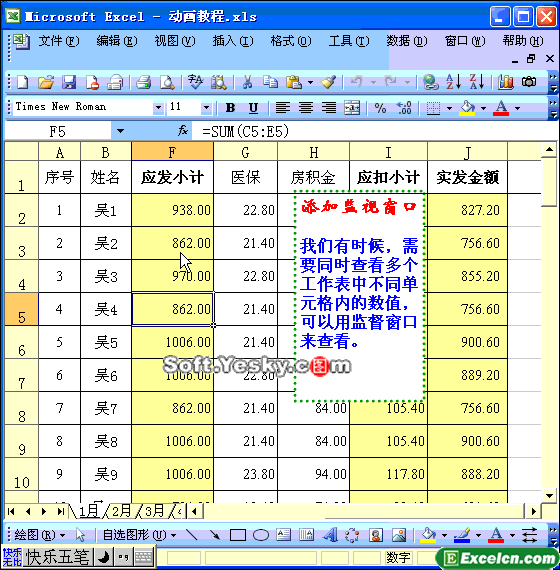
Task: Open the 插入(I) menu
Action: coord(233,41)
